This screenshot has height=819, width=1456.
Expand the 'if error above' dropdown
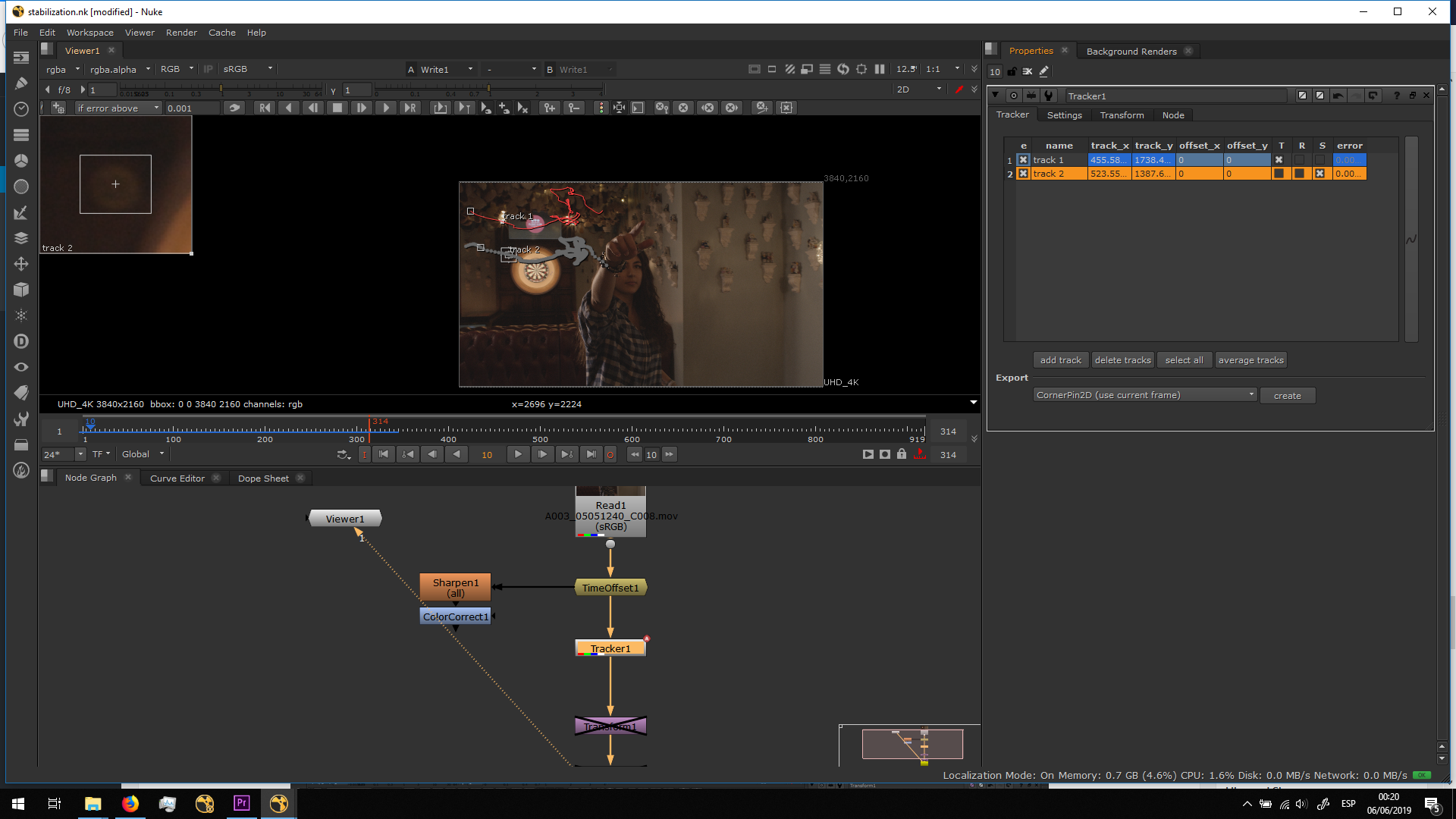(118, 108)
